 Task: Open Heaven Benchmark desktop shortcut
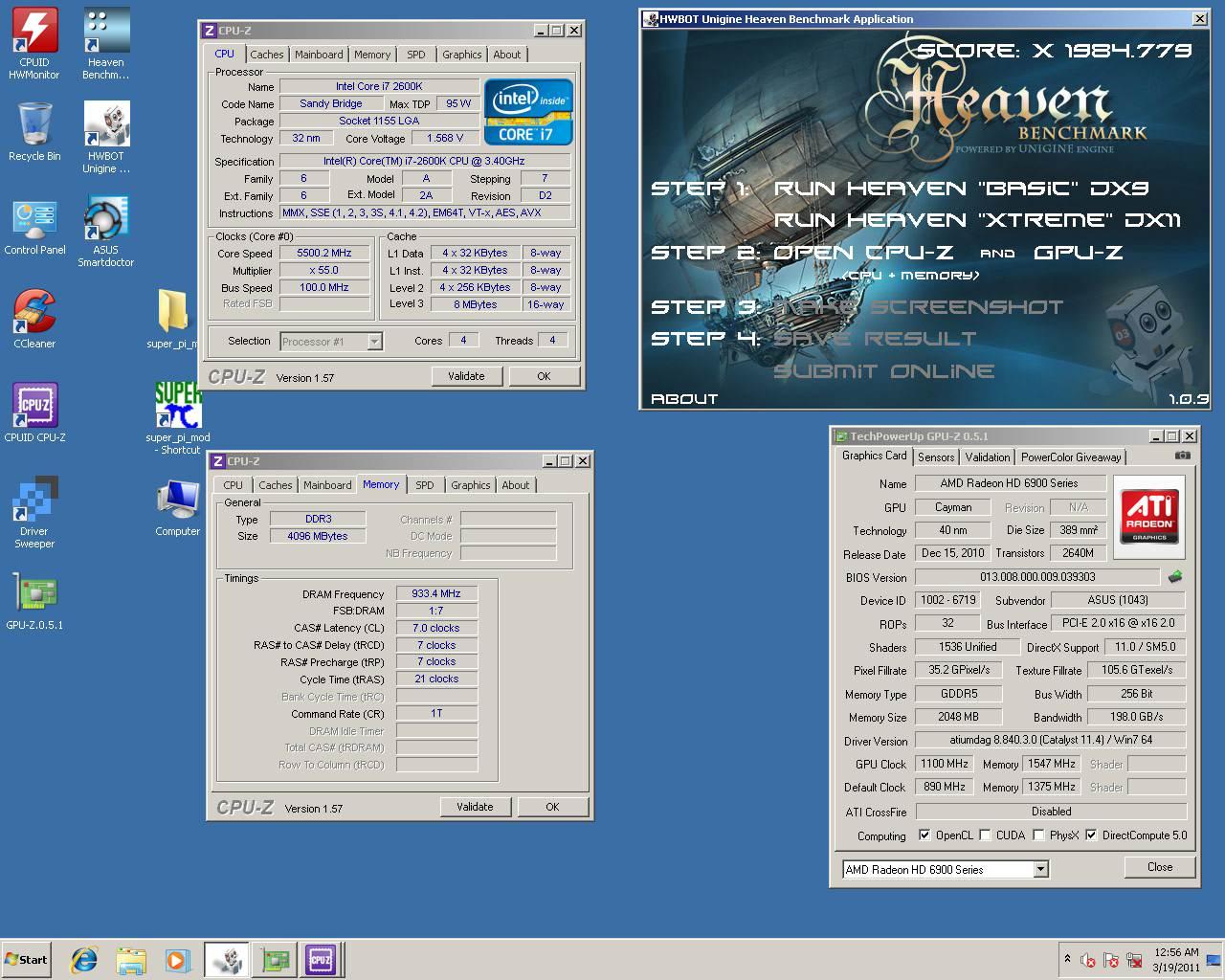[x=106, y=43]
